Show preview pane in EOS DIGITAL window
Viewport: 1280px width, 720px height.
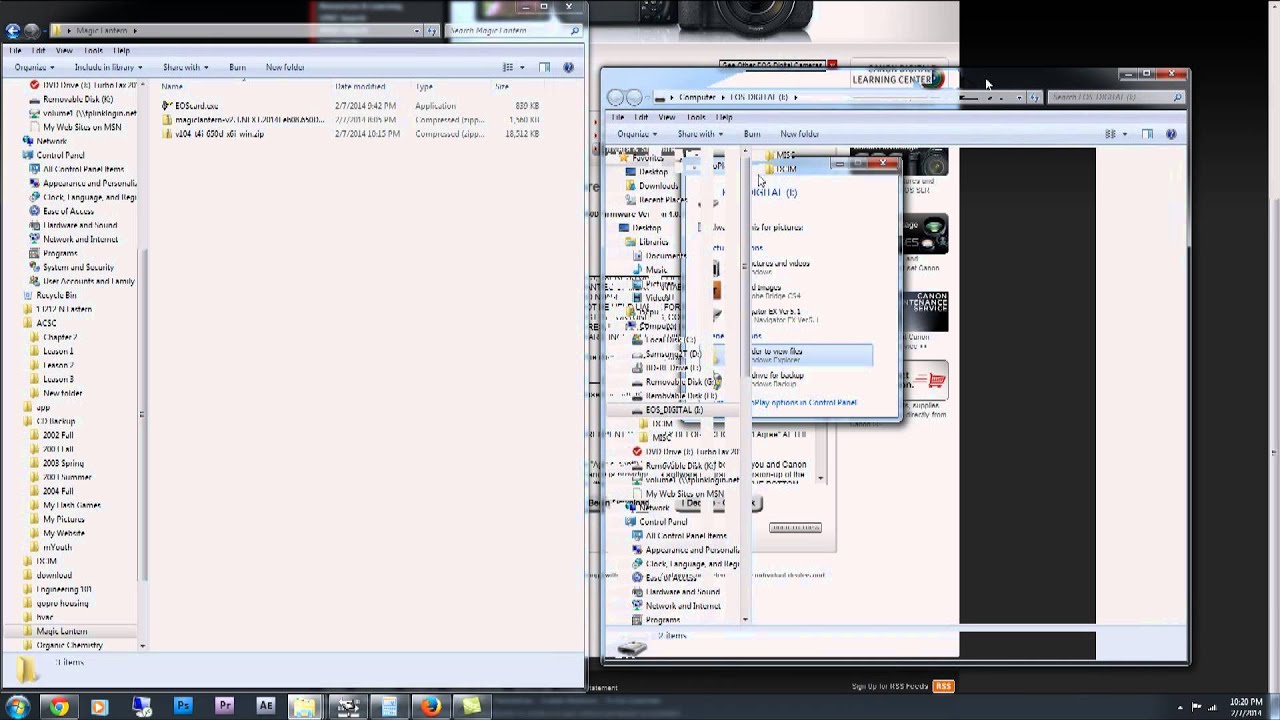pos(1147,134)
